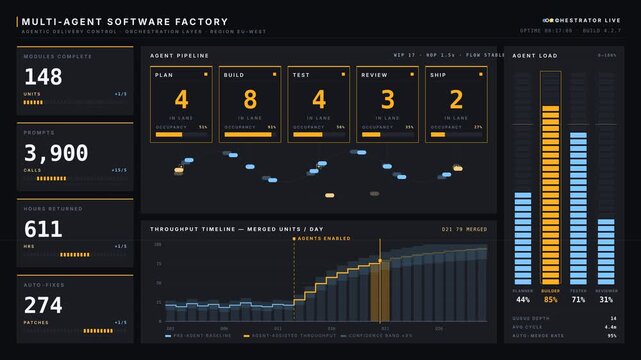
Task: Open the PLAN pipeline stage card
Action: (x=181, y=104)
